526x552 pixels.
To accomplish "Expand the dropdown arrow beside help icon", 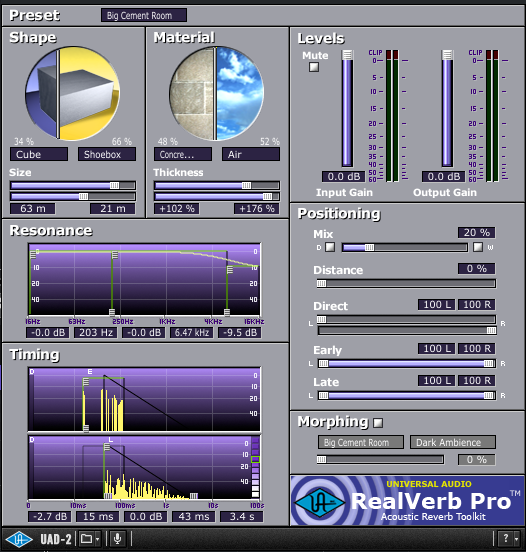I will click(x=516, y=539).
